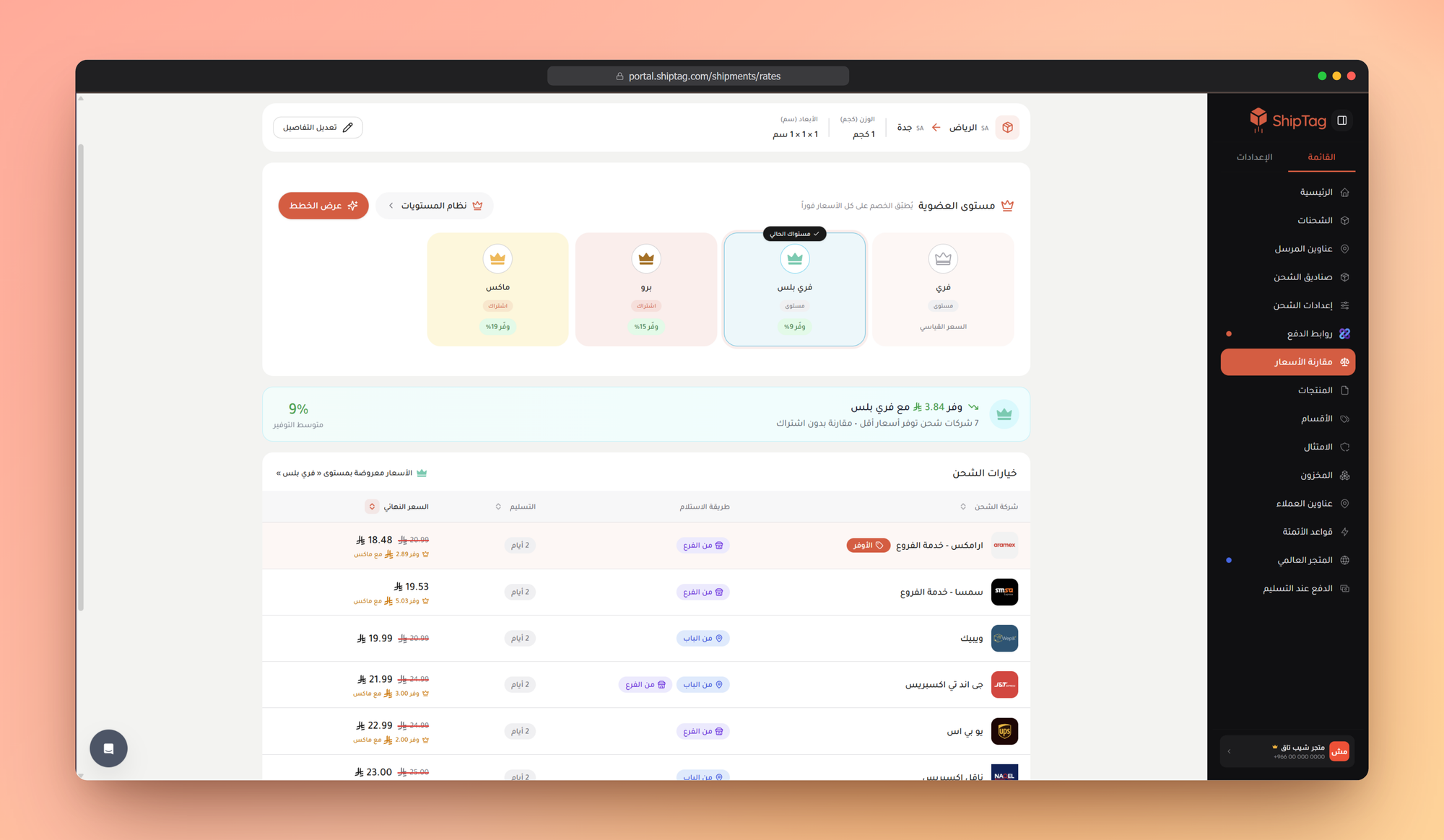Select price 19.99 in ويبيك row
This screenshot has width=1444, height=840.
click(375, 638)
